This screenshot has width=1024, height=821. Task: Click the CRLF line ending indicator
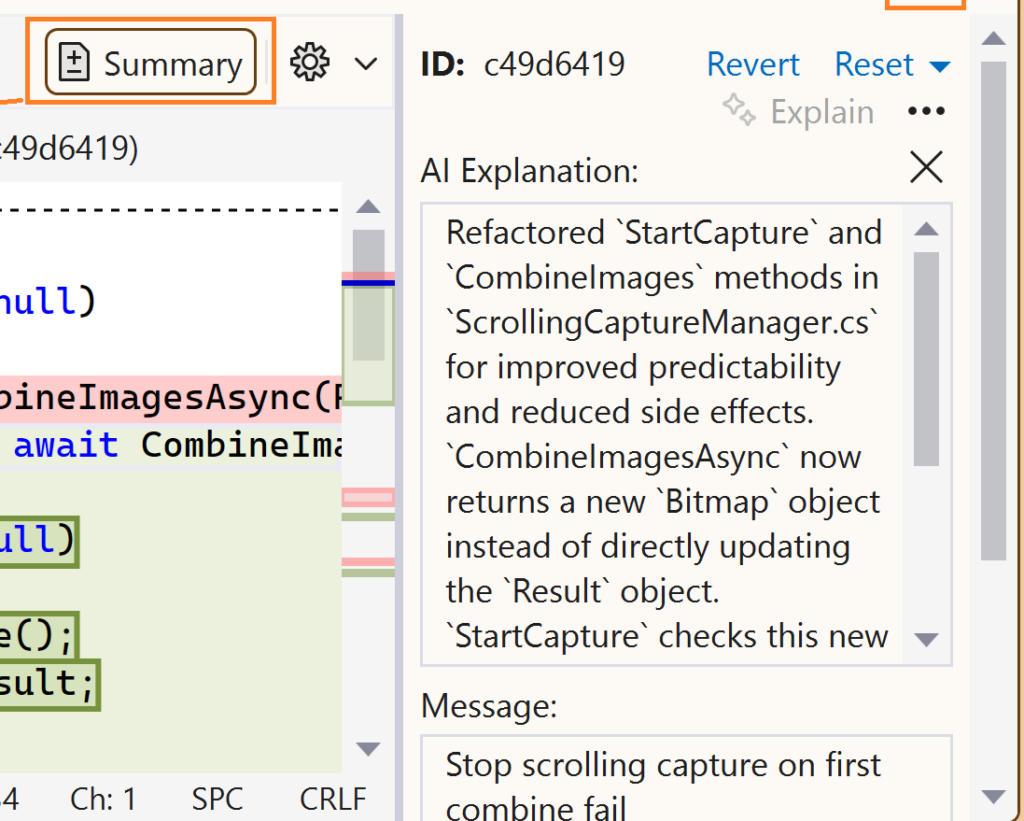333,799
